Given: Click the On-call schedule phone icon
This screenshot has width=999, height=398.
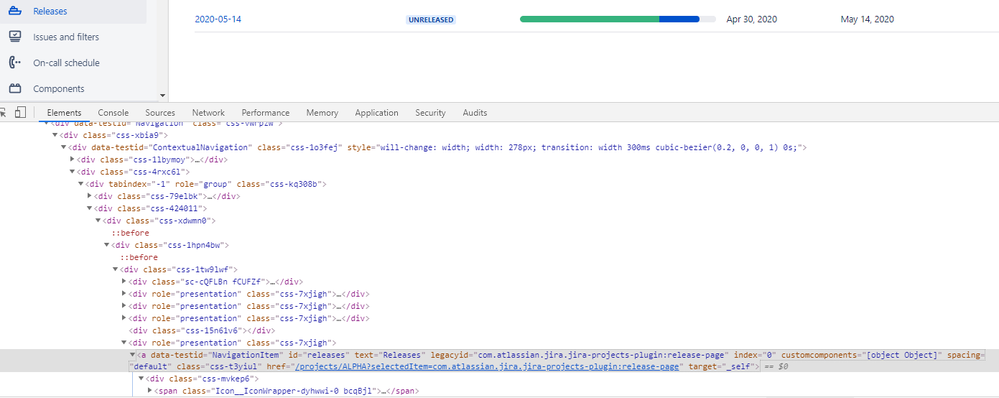Looking at the screenshot, I should 15,63.
